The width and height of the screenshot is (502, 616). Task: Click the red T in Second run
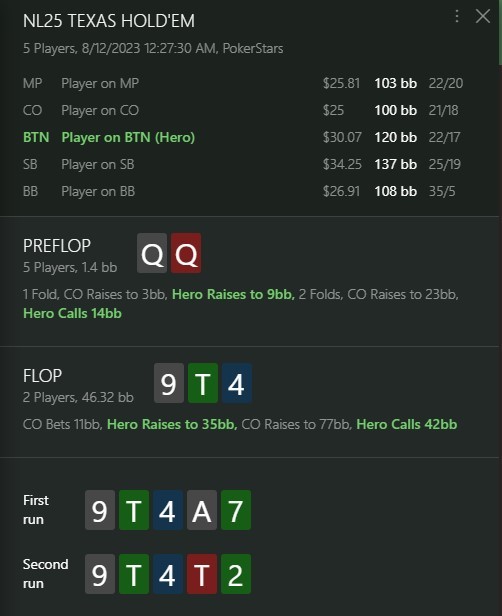[202, 574]
